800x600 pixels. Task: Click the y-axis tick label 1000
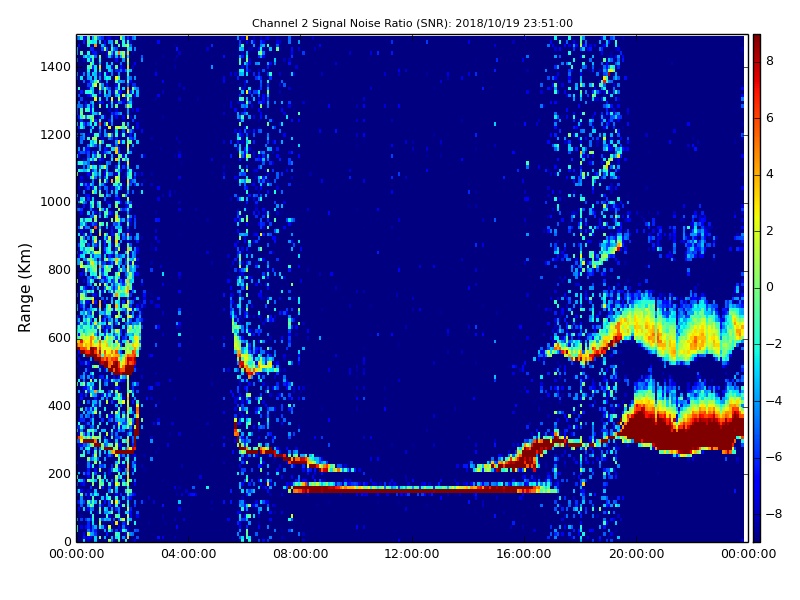pos(55,202)
